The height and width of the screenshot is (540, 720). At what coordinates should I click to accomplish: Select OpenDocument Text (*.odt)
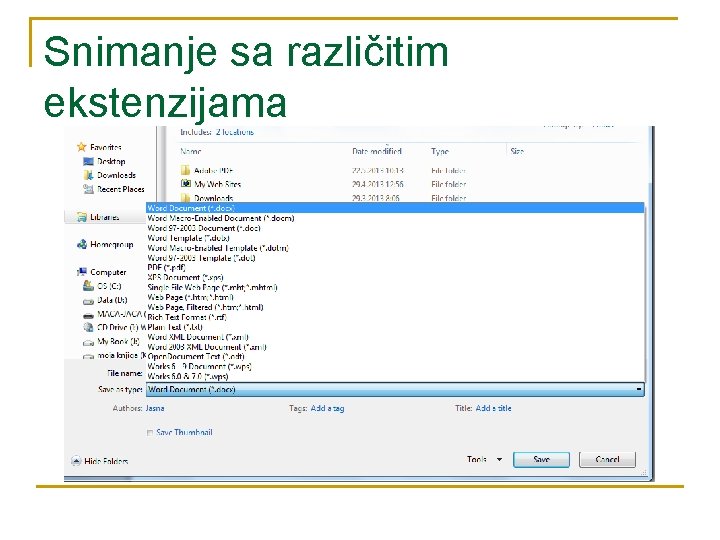[395, 356]
